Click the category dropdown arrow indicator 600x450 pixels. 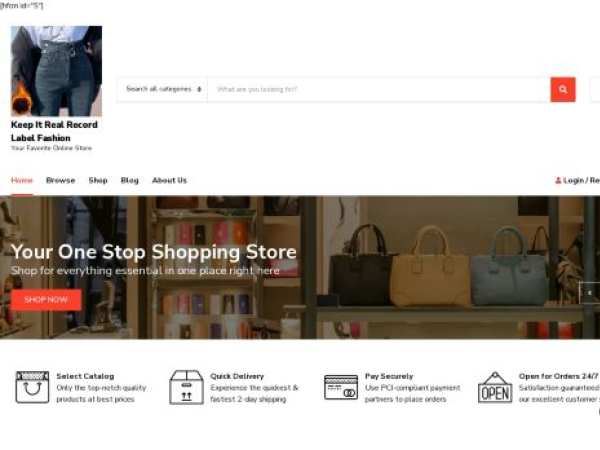point(199,90)
